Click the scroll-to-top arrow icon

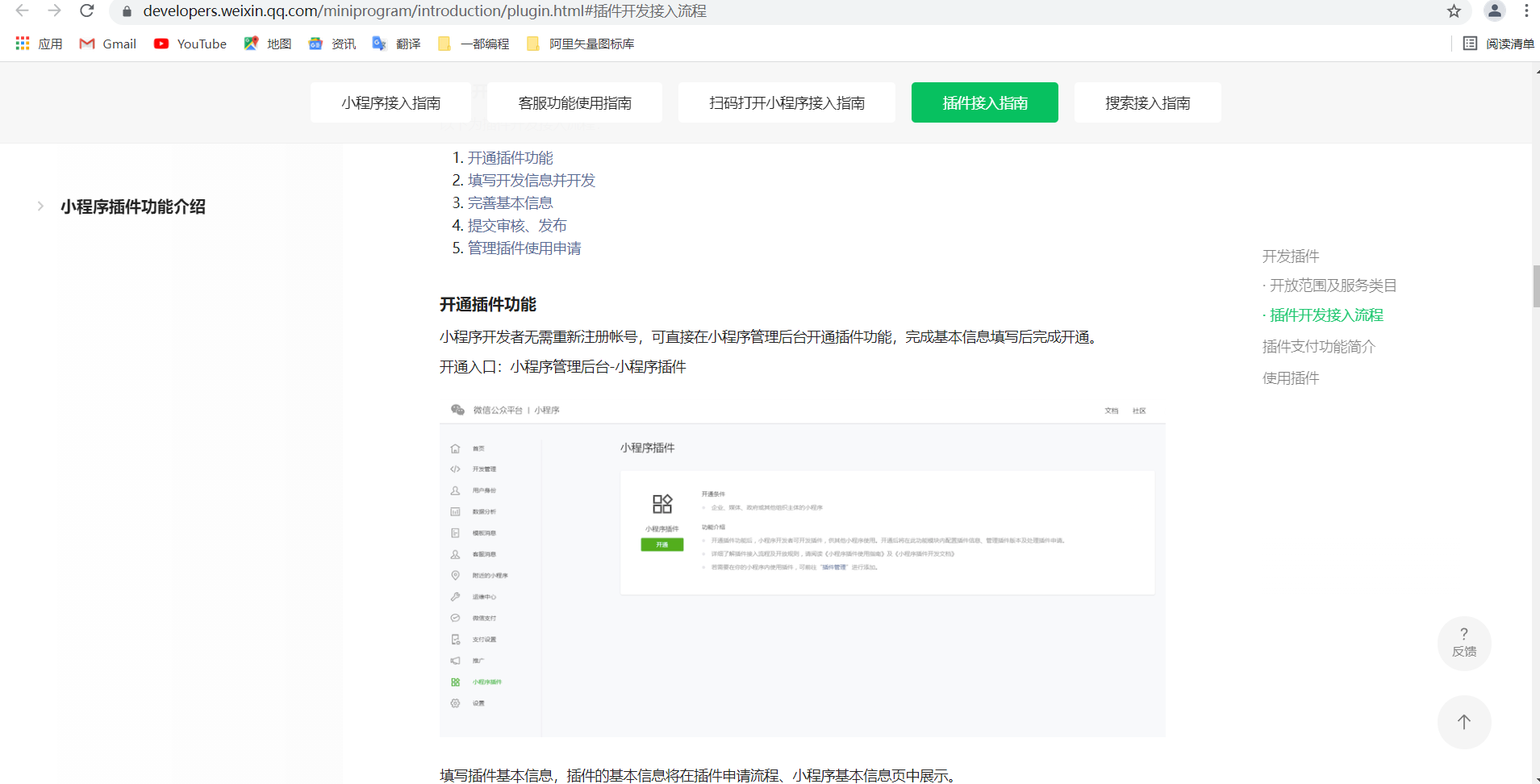click(1464, 722)
